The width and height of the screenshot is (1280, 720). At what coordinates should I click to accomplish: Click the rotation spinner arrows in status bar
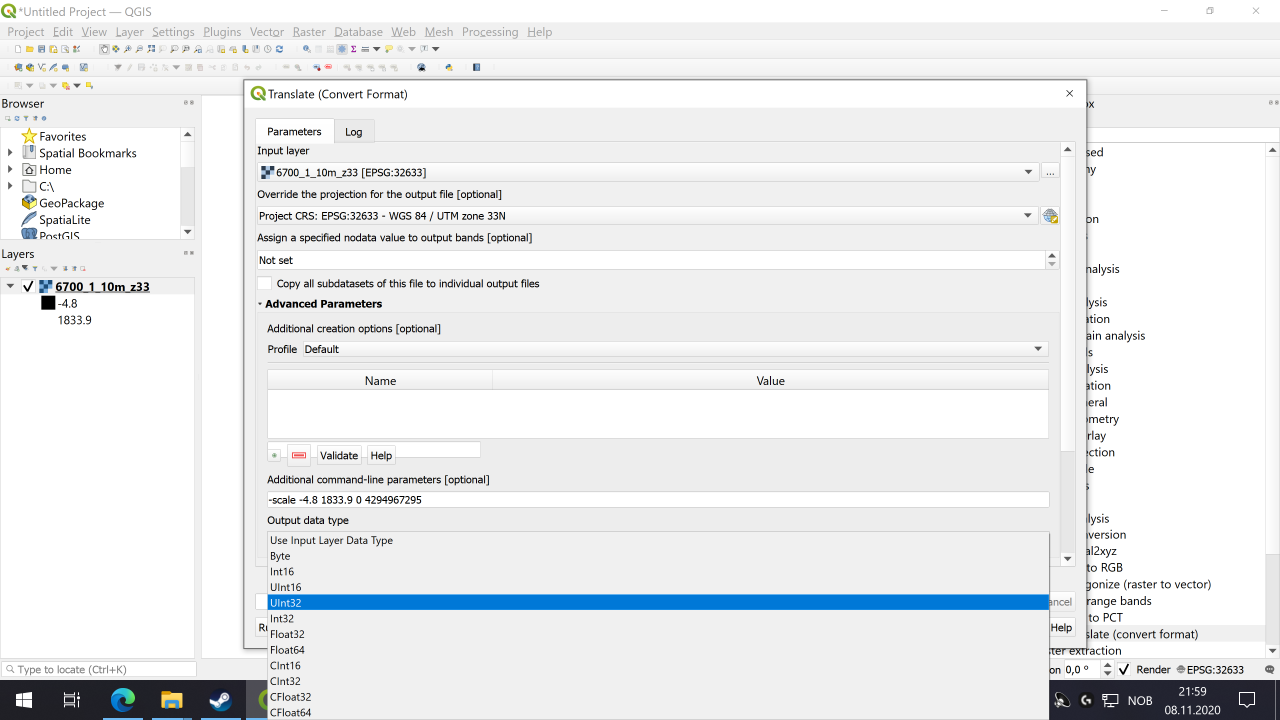[x=1107, y=670]
